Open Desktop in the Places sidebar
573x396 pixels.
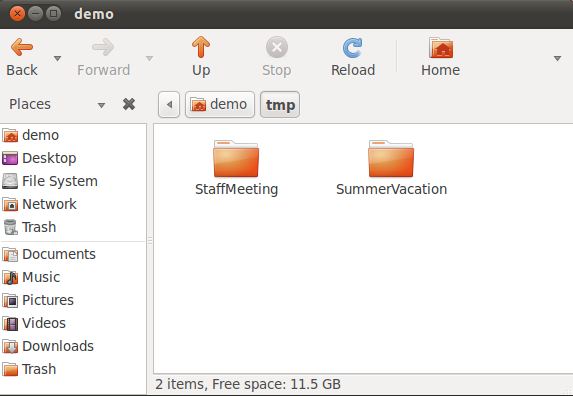click(73, 159)
